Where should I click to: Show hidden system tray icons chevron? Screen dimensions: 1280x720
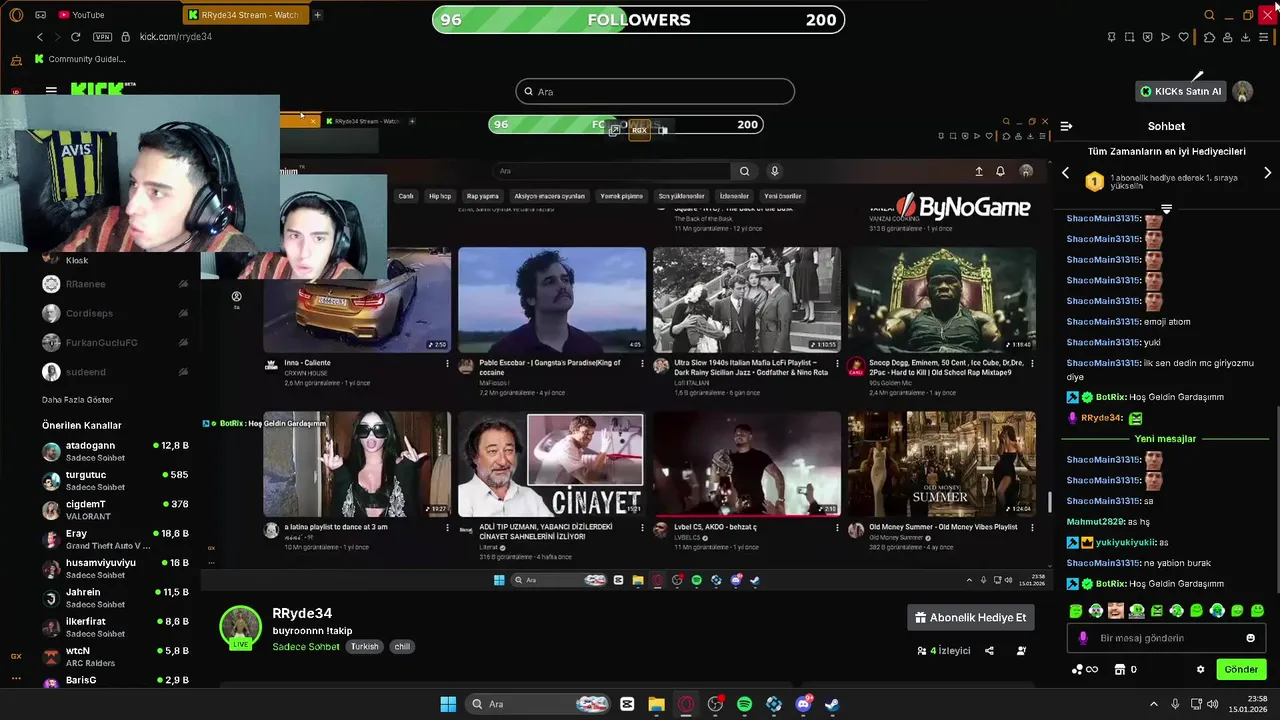[1153, 704]
